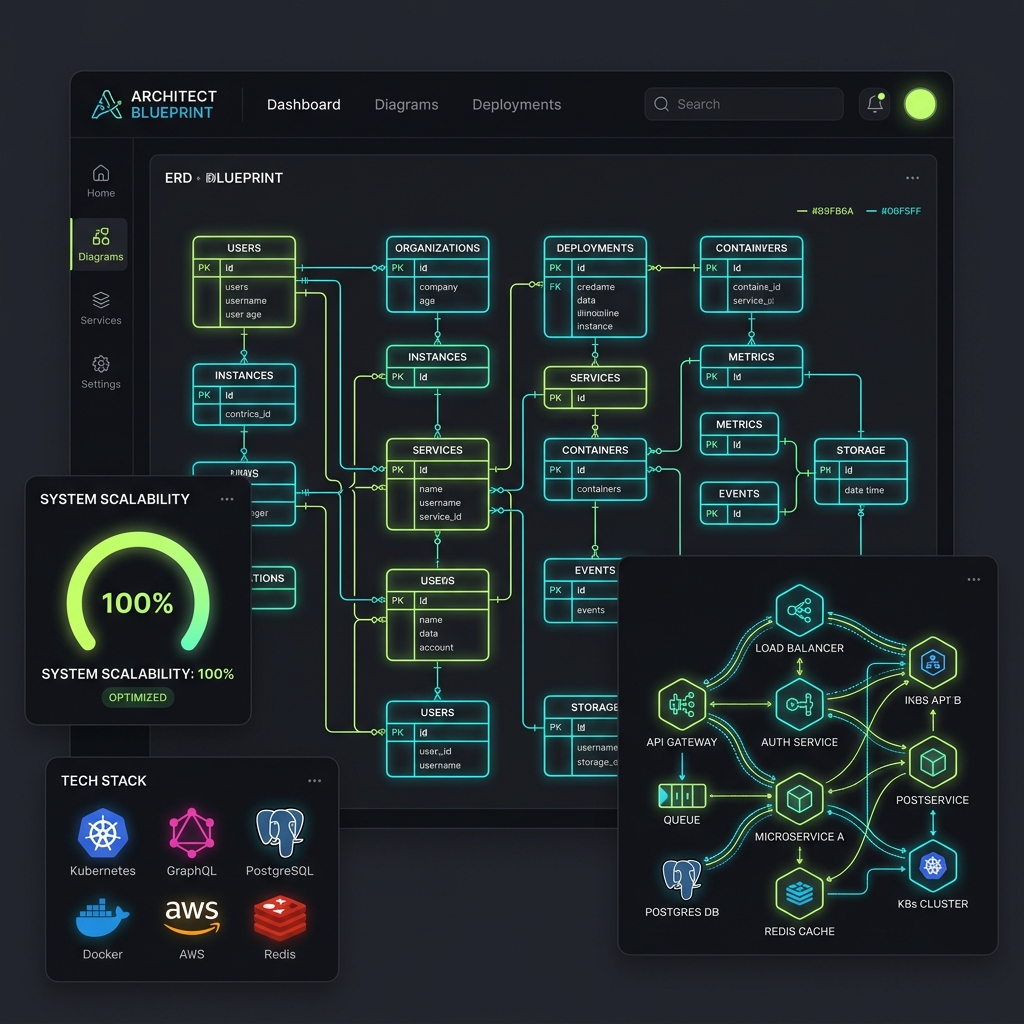Click the Redis tech stack icon
This screenshot has height=1024, width=1024.
[x=280, y=918]
